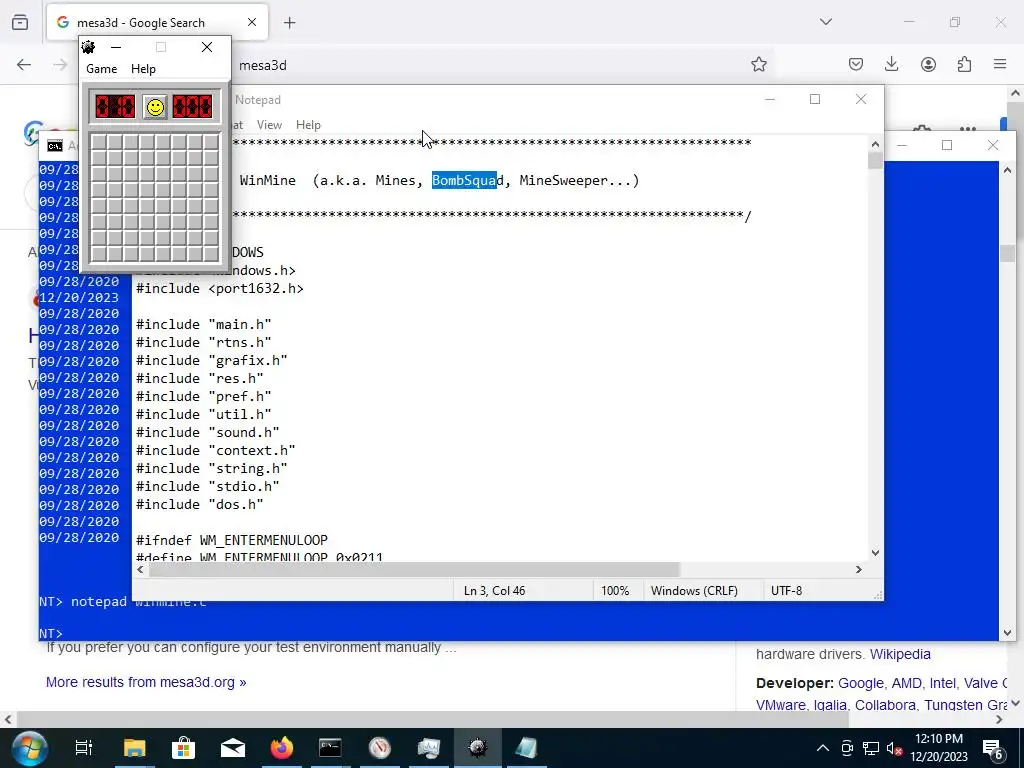This screenshot has width=1024, height=768.
Task: Click the 'Ln 3, Col 46' status entry
Action: click(494, 590)
